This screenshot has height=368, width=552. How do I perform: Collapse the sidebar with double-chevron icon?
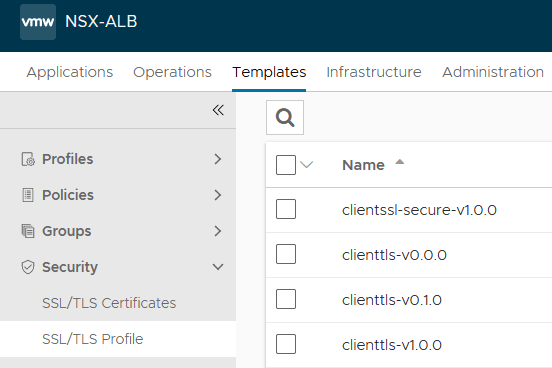(218, 110)
